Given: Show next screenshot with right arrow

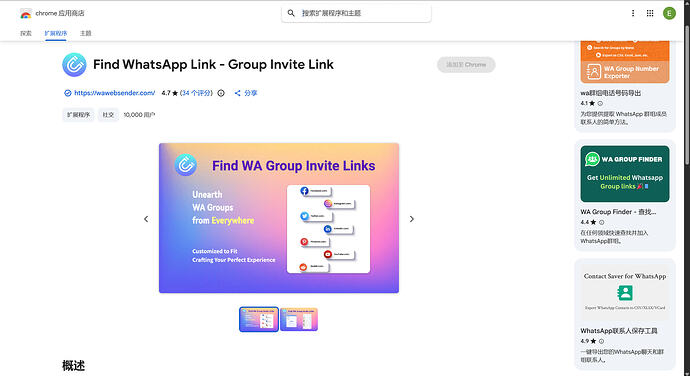Looking at the screenshot, I should pyautogui.click(x=412, y=219).
